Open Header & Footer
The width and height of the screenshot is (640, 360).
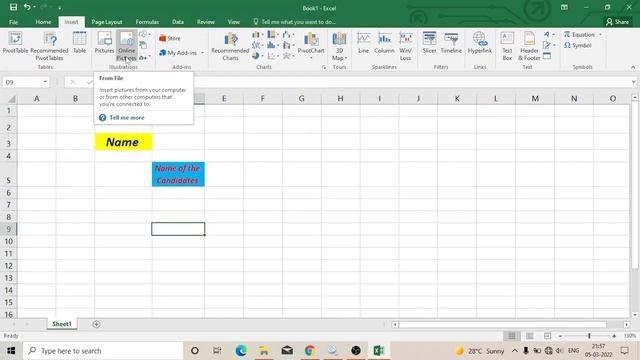(529, 46)
